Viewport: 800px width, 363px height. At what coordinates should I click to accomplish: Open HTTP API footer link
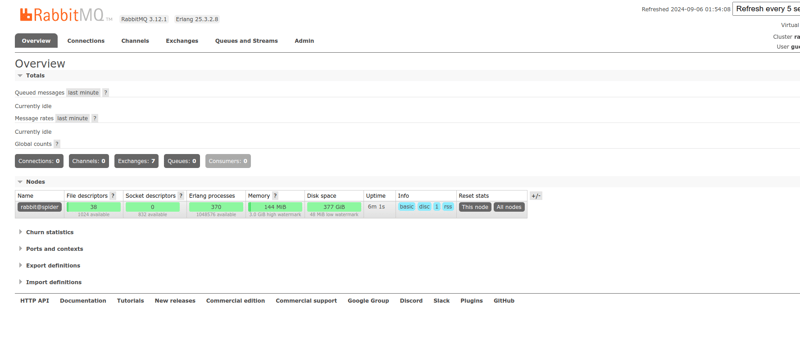click(x=35, y=301)
